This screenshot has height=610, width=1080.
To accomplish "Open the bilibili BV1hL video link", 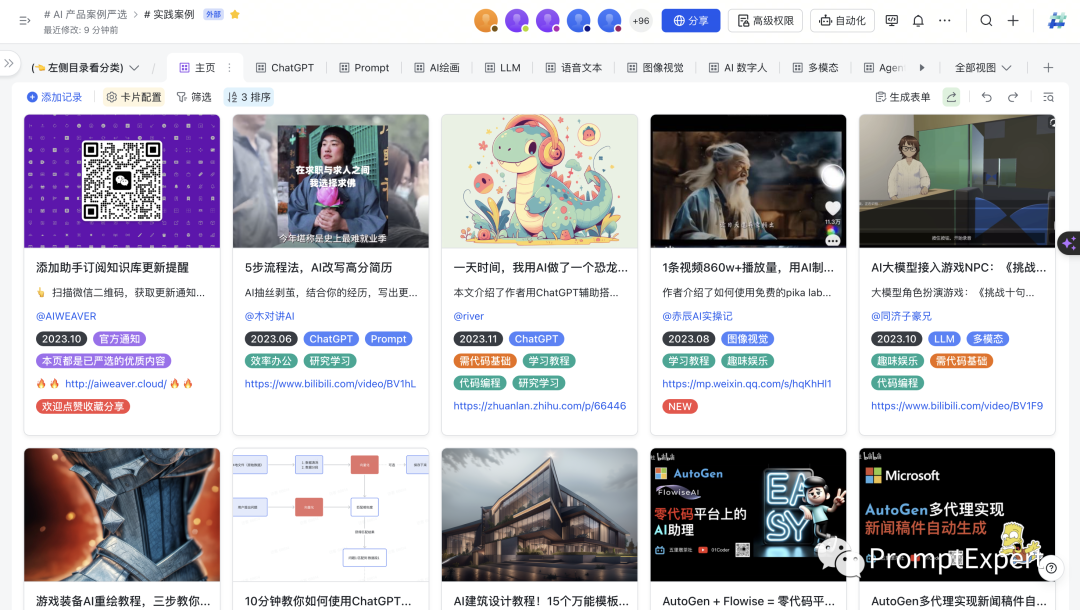I will (x=330, y=383).
